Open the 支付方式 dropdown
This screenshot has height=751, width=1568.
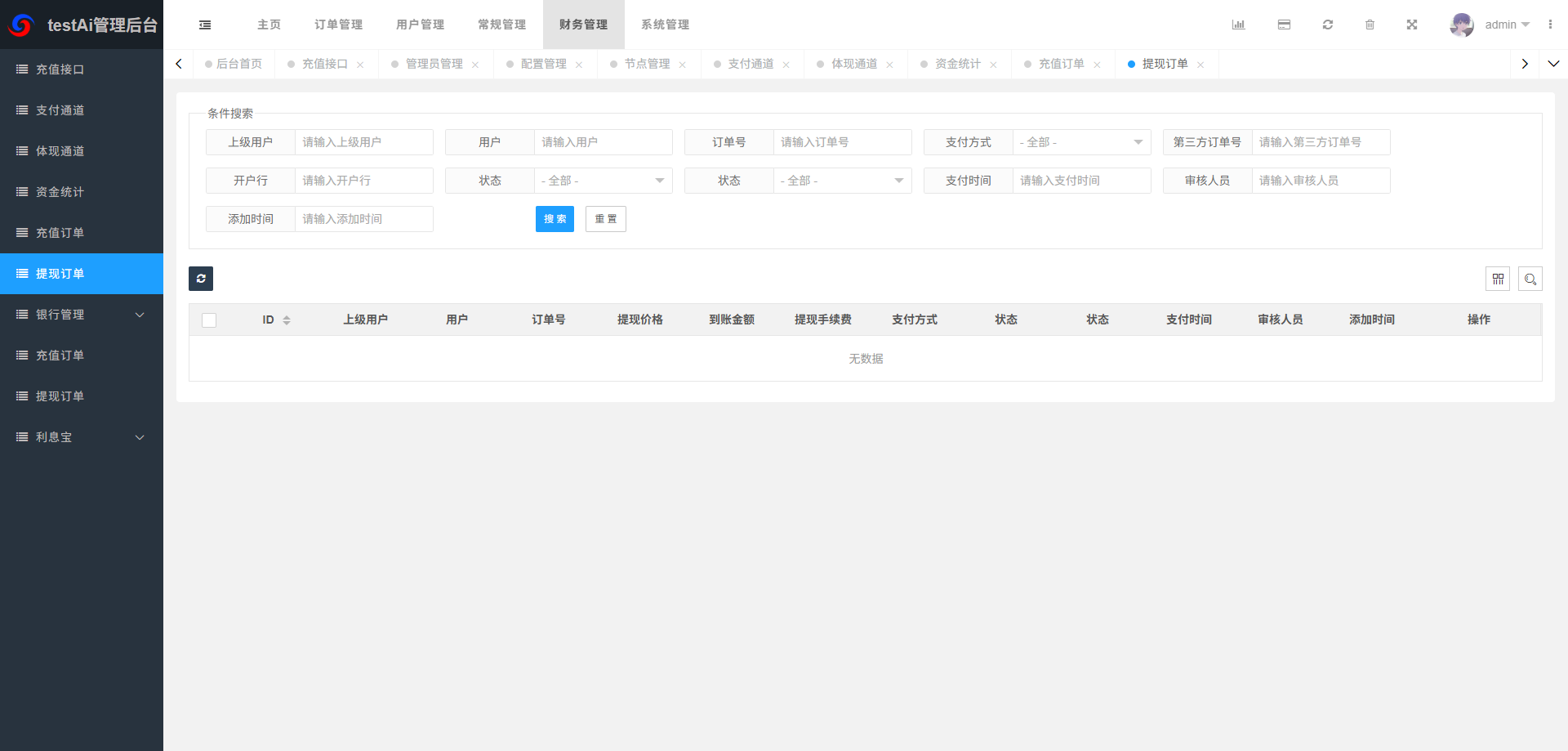point(1081,141)
